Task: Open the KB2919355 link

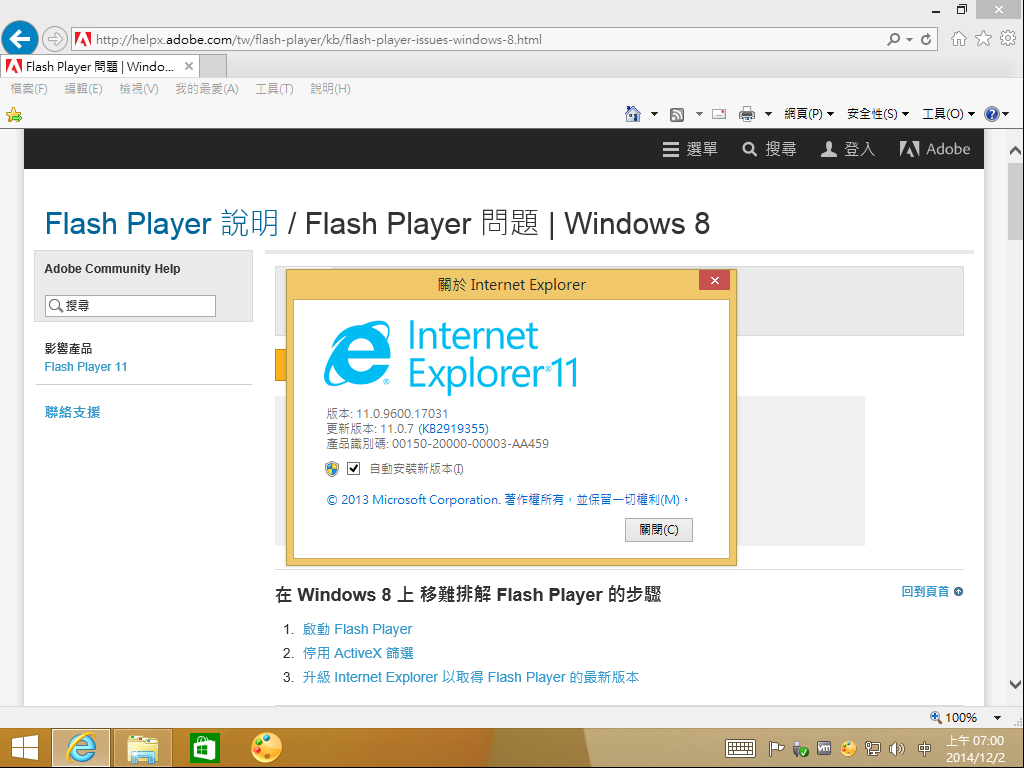Action: 453,428
